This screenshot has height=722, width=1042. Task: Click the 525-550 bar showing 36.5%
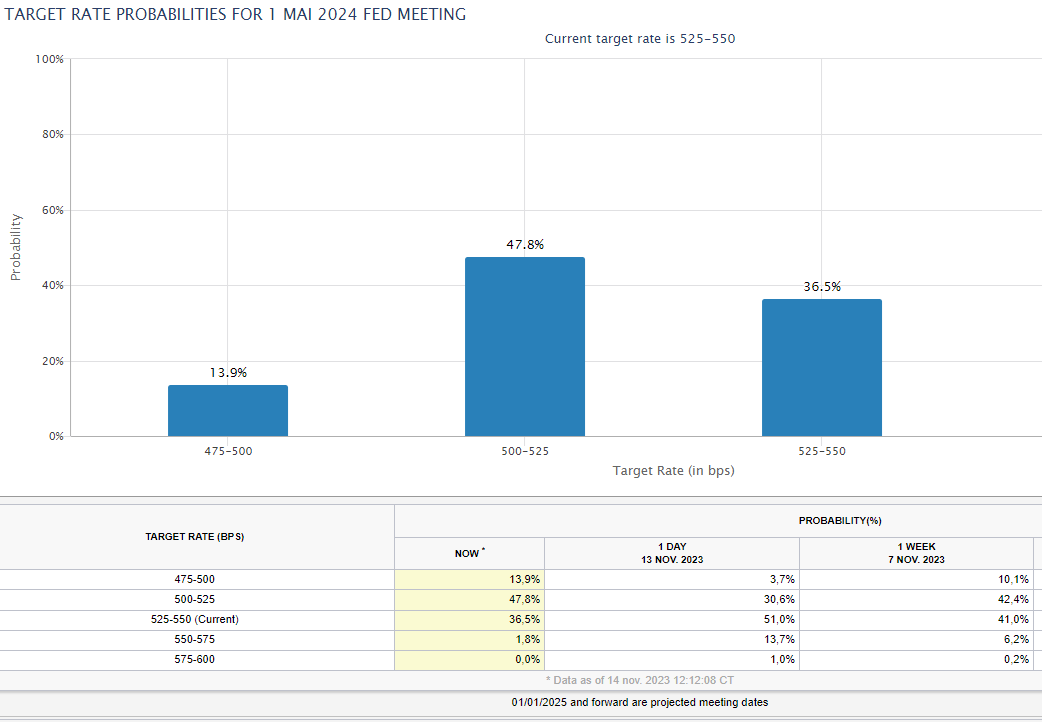822,368
